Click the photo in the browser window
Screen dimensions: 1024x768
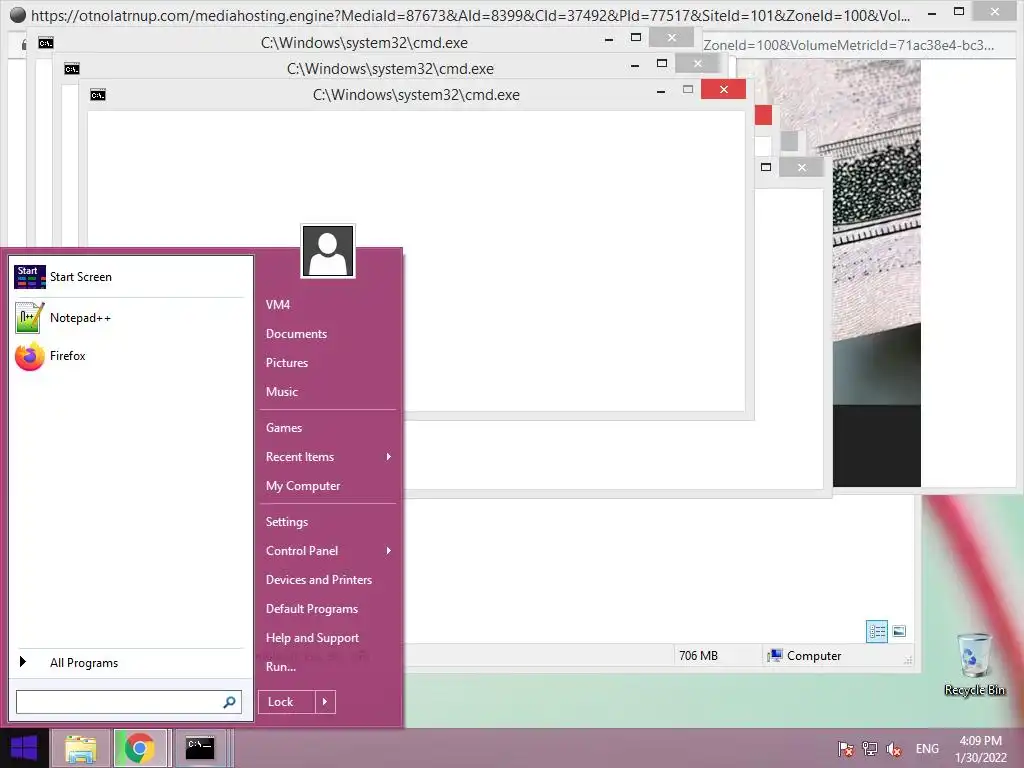pos(876,274)
